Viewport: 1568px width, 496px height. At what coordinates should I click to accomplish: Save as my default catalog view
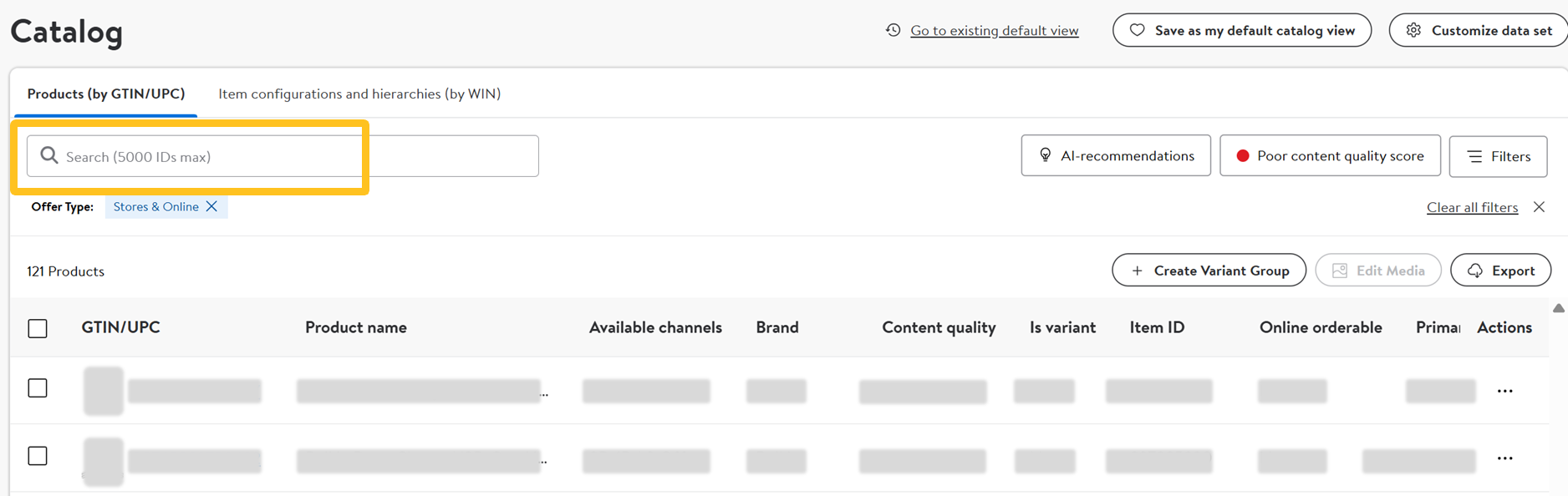coord(1242,31)
